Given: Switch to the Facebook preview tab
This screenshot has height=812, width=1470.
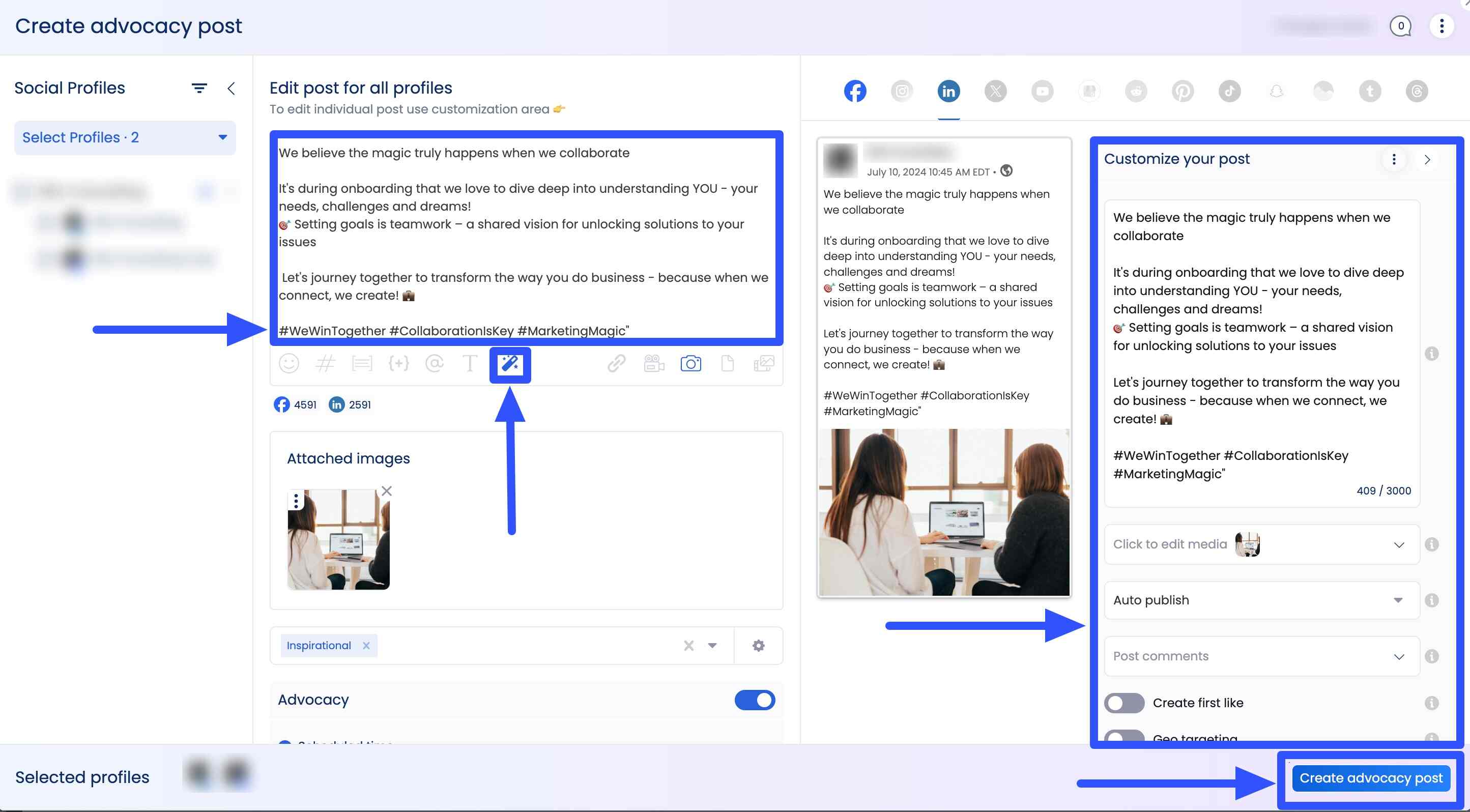Looking at the screenshot, I should (855, 90).
